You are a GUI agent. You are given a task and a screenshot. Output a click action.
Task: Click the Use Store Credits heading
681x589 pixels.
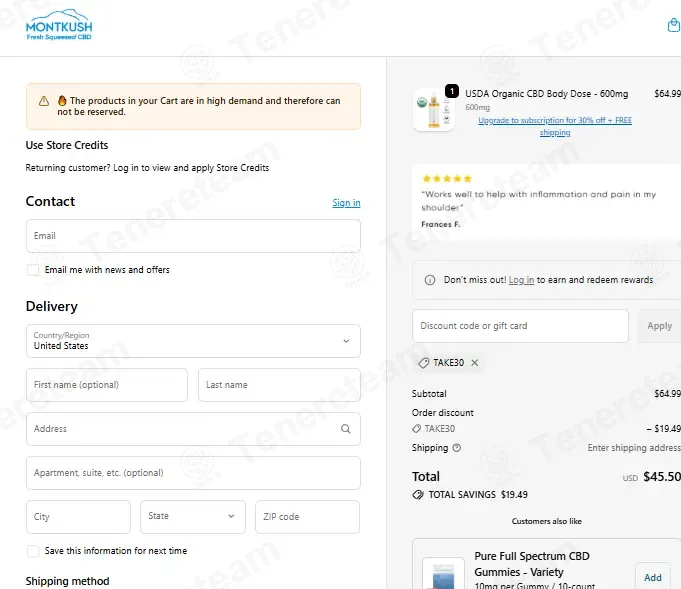(67, 145)
